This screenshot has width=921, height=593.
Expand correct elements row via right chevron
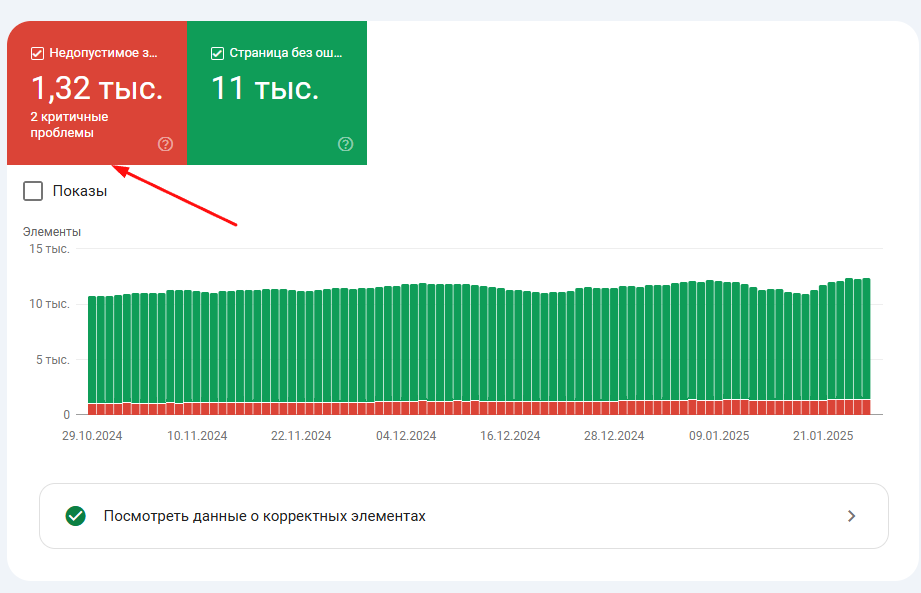(851, 516)
